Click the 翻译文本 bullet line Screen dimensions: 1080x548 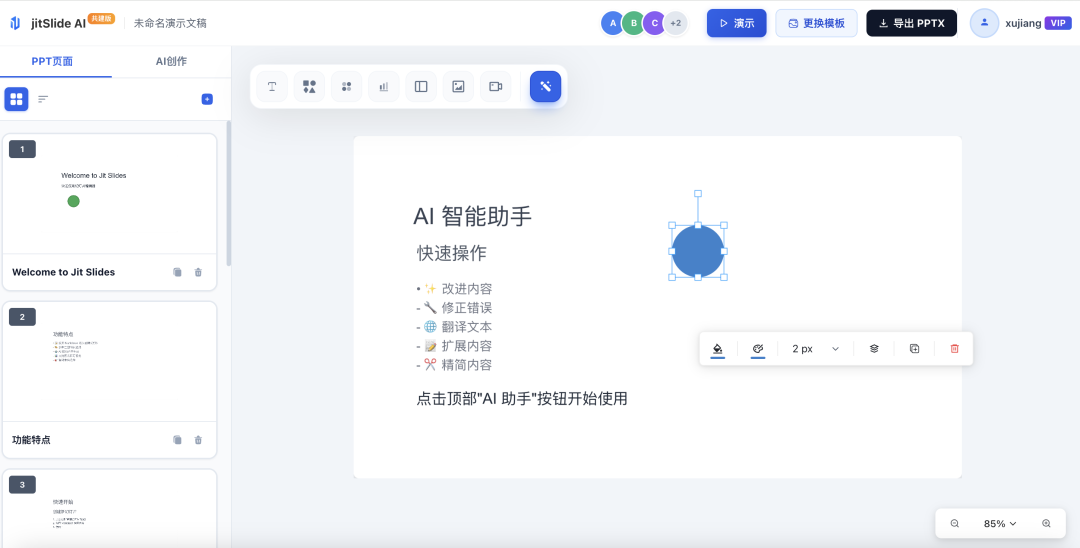[x=455, y=327]
